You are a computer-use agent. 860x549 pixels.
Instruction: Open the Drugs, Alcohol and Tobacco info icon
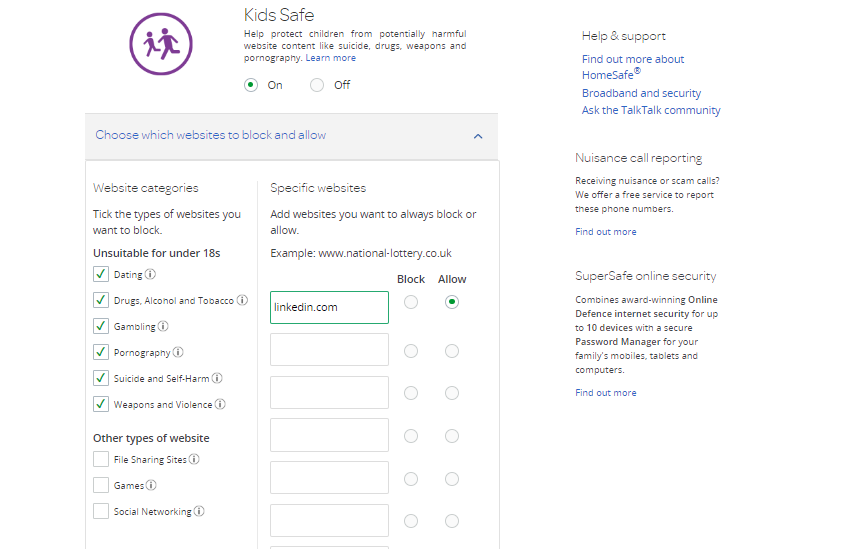pos(243,301)
